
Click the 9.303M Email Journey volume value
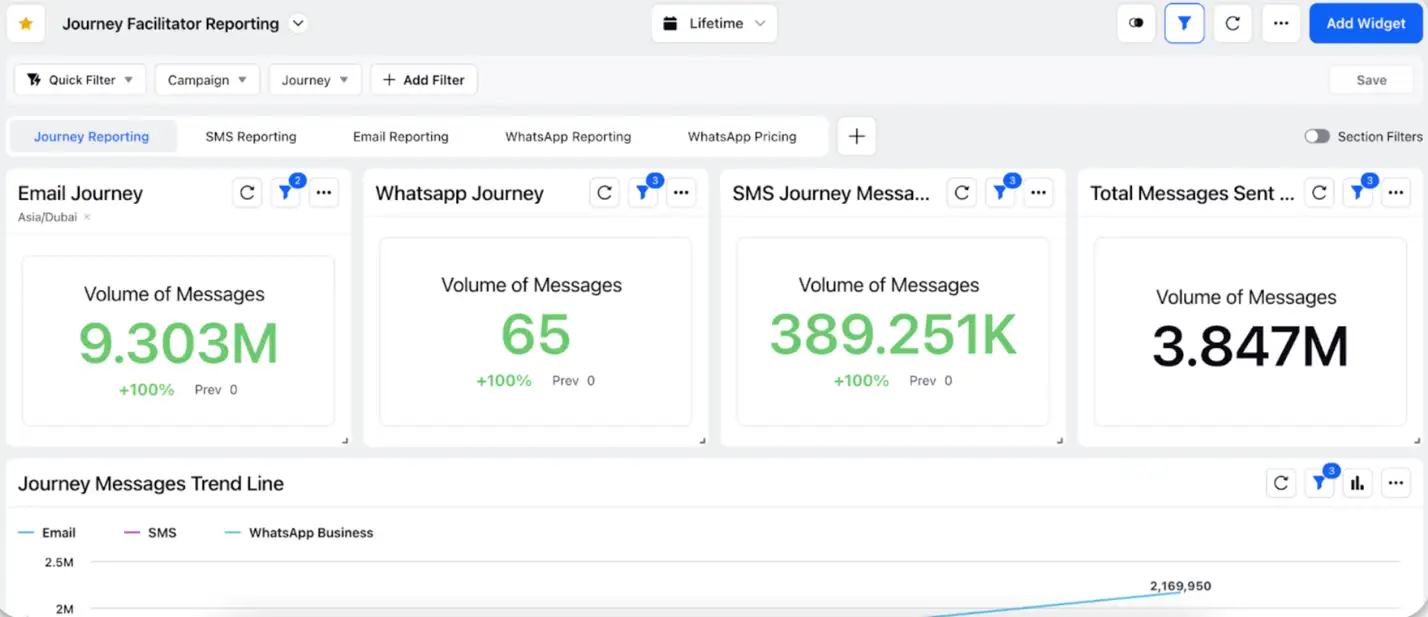(x=179, y=343)
